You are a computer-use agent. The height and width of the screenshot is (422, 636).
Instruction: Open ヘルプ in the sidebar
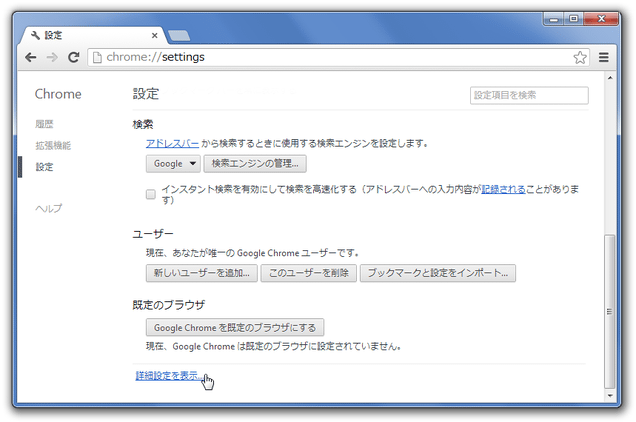(49, 208)
